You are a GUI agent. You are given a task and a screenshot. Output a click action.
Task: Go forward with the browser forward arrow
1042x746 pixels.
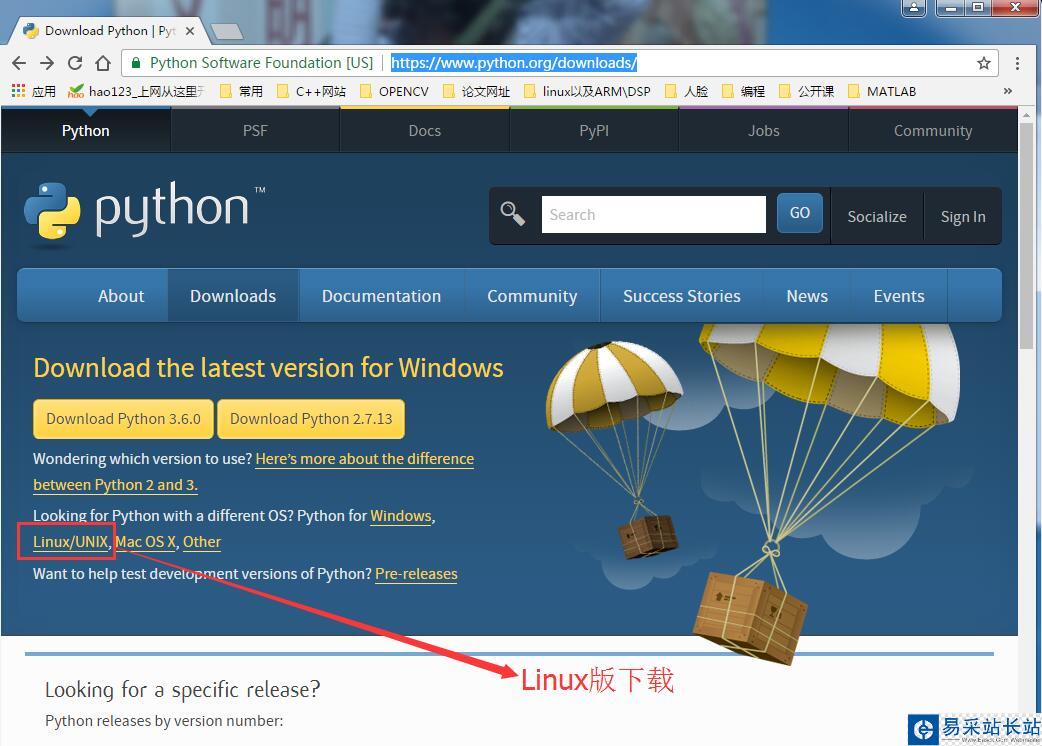(47, 63)
